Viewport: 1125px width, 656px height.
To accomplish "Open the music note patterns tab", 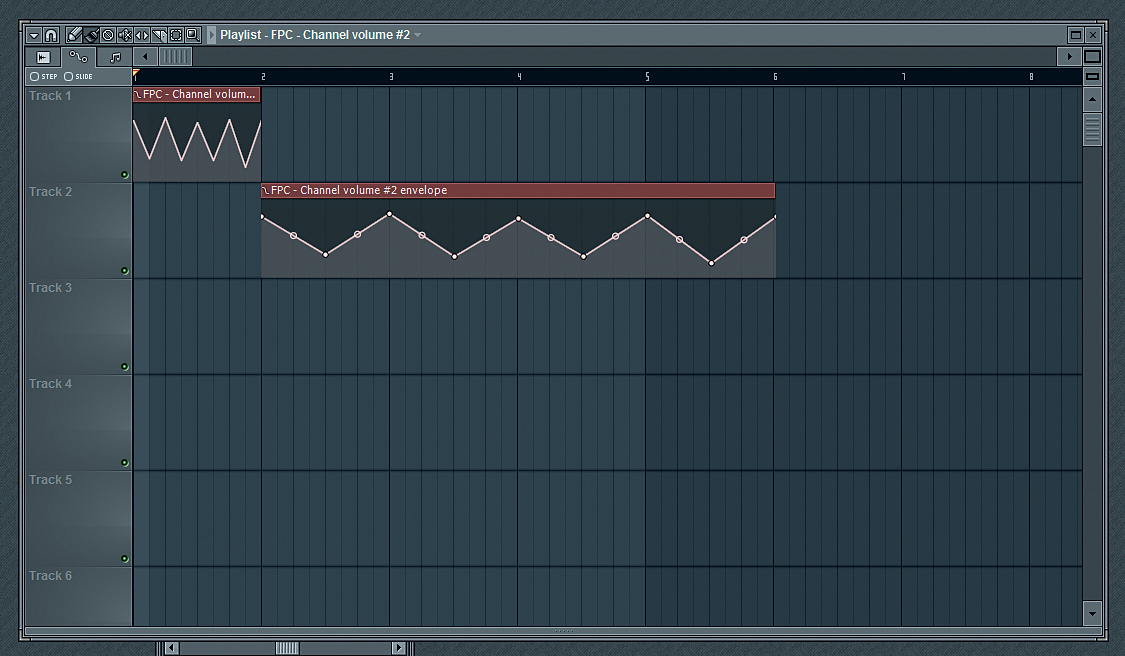I will point(115,57).
